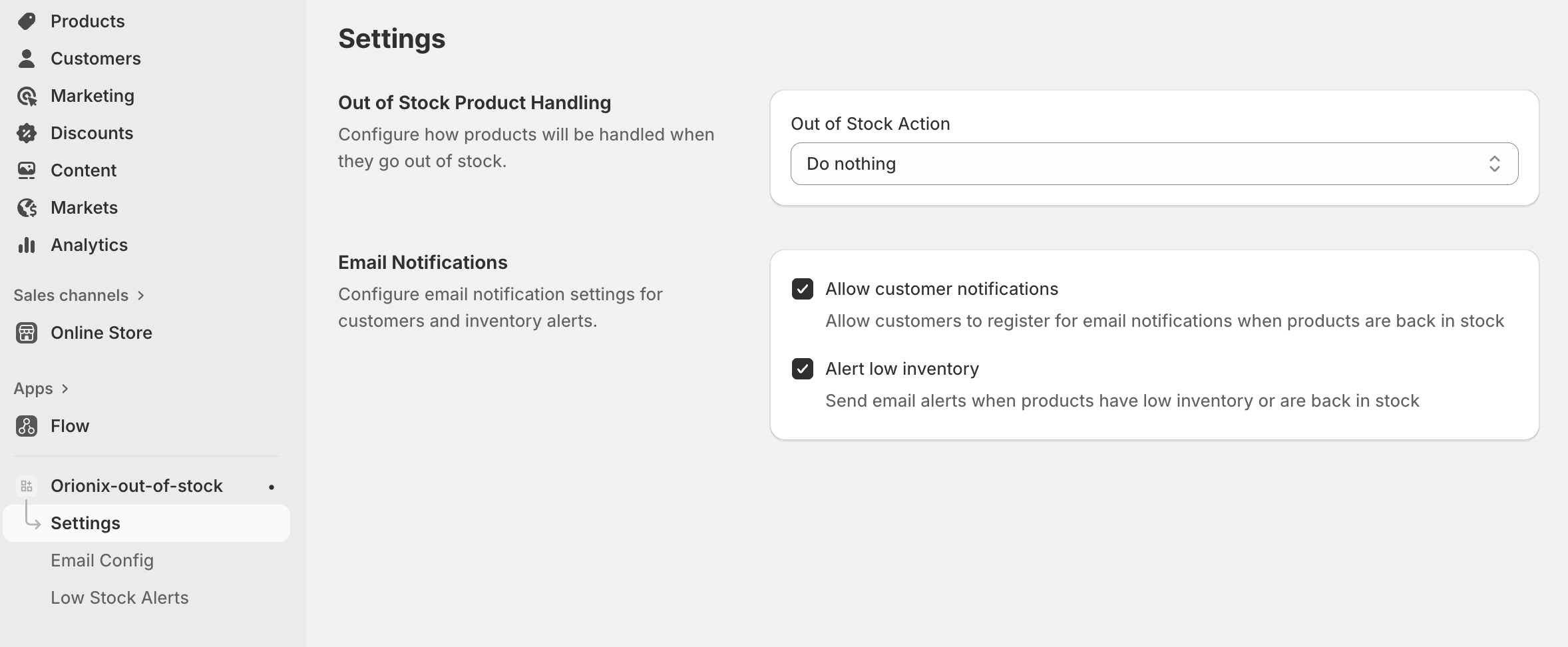Expand the Apps section chevron

(x=65, y=389)
